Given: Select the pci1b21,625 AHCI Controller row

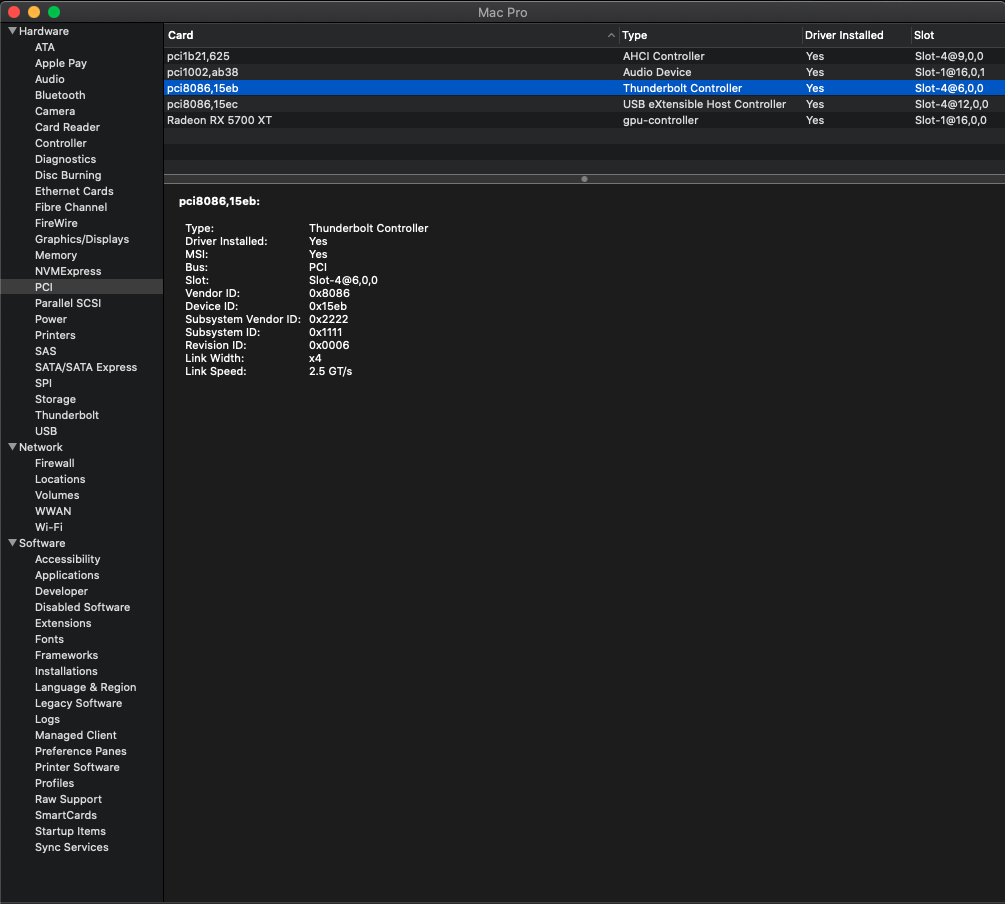Looking at the screenshot, I should 585,56.
